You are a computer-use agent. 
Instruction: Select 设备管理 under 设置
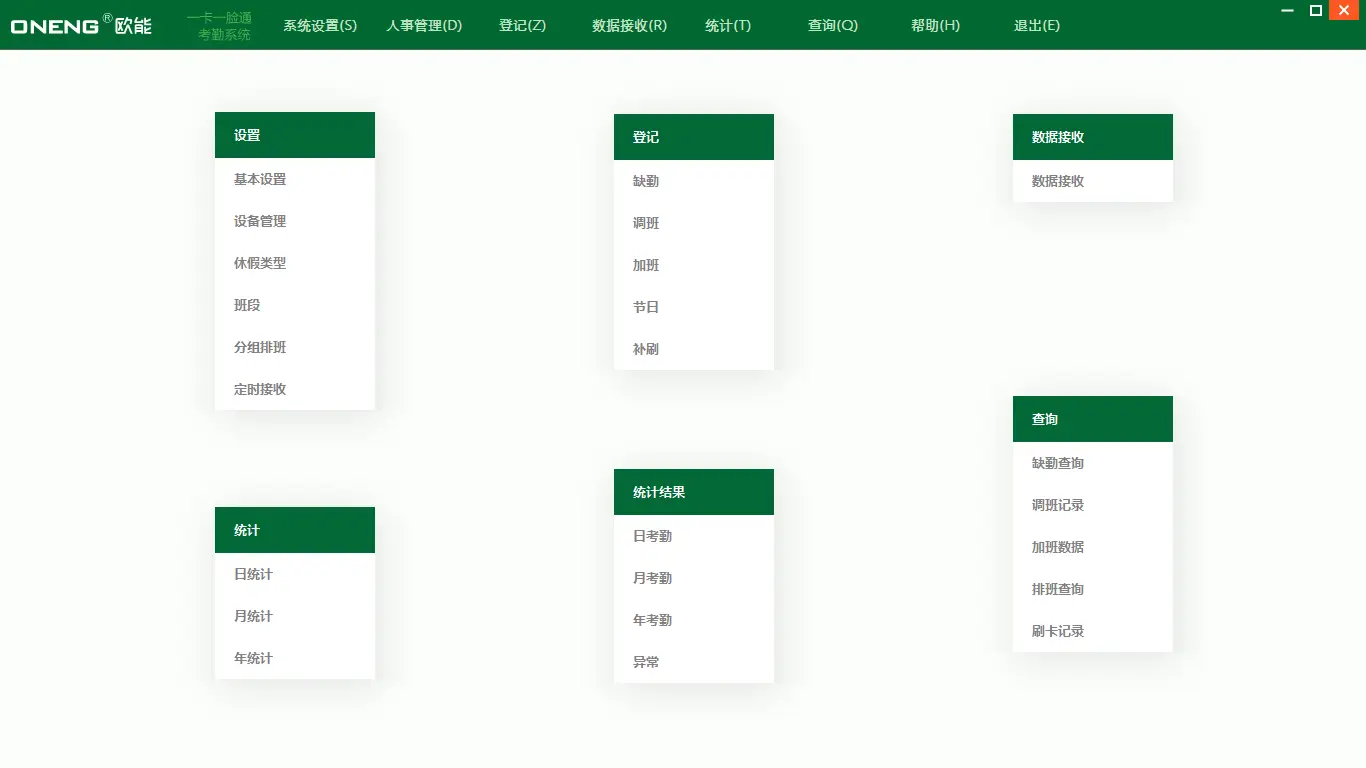click(260, 221)
